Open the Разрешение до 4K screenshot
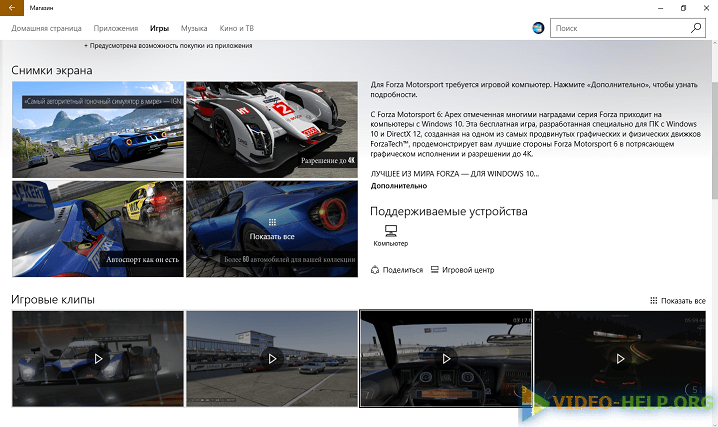 [271, 129]
